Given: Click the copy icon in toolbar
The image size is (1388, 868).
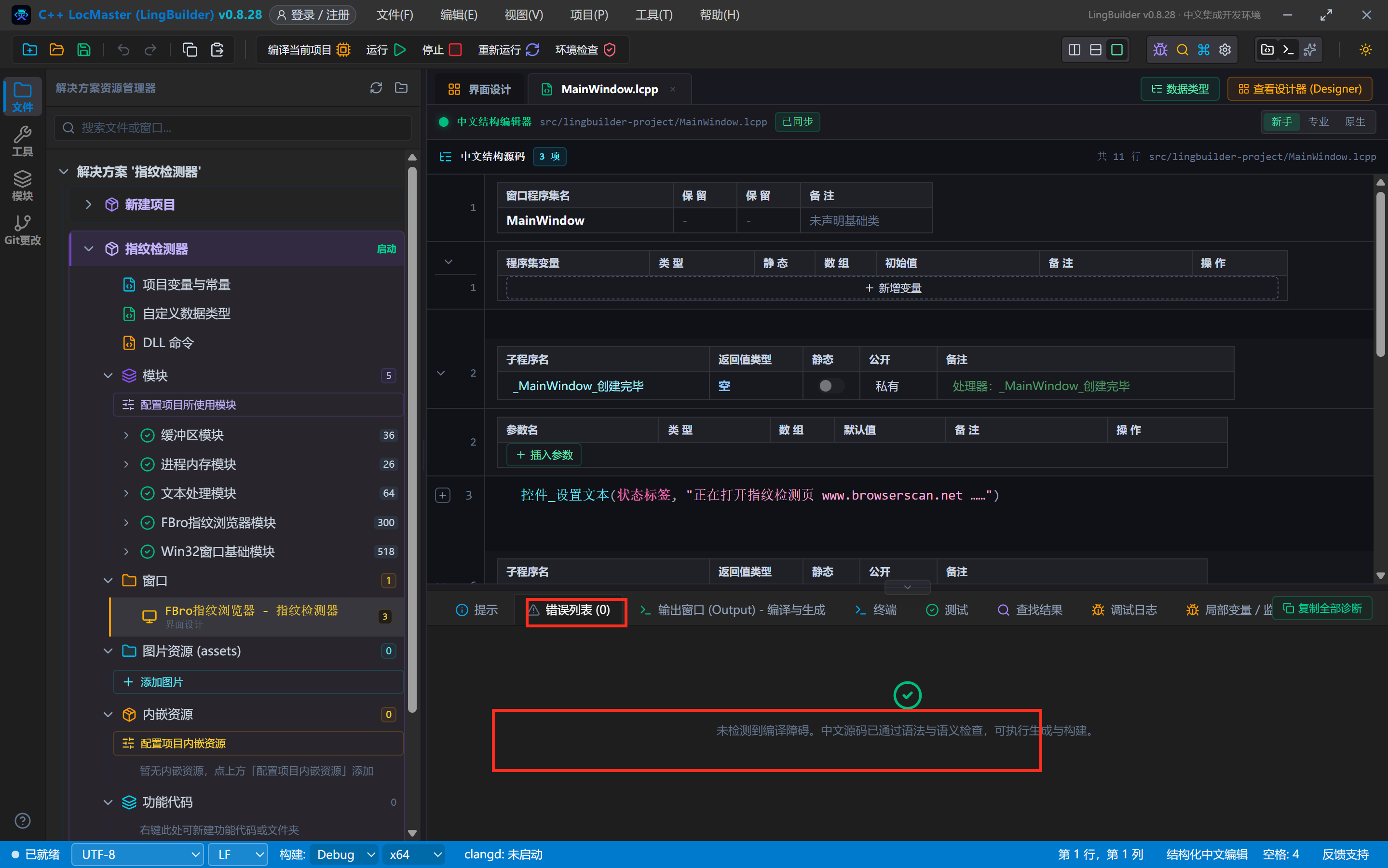Looking at the screenshot, I should click(190, 50).
